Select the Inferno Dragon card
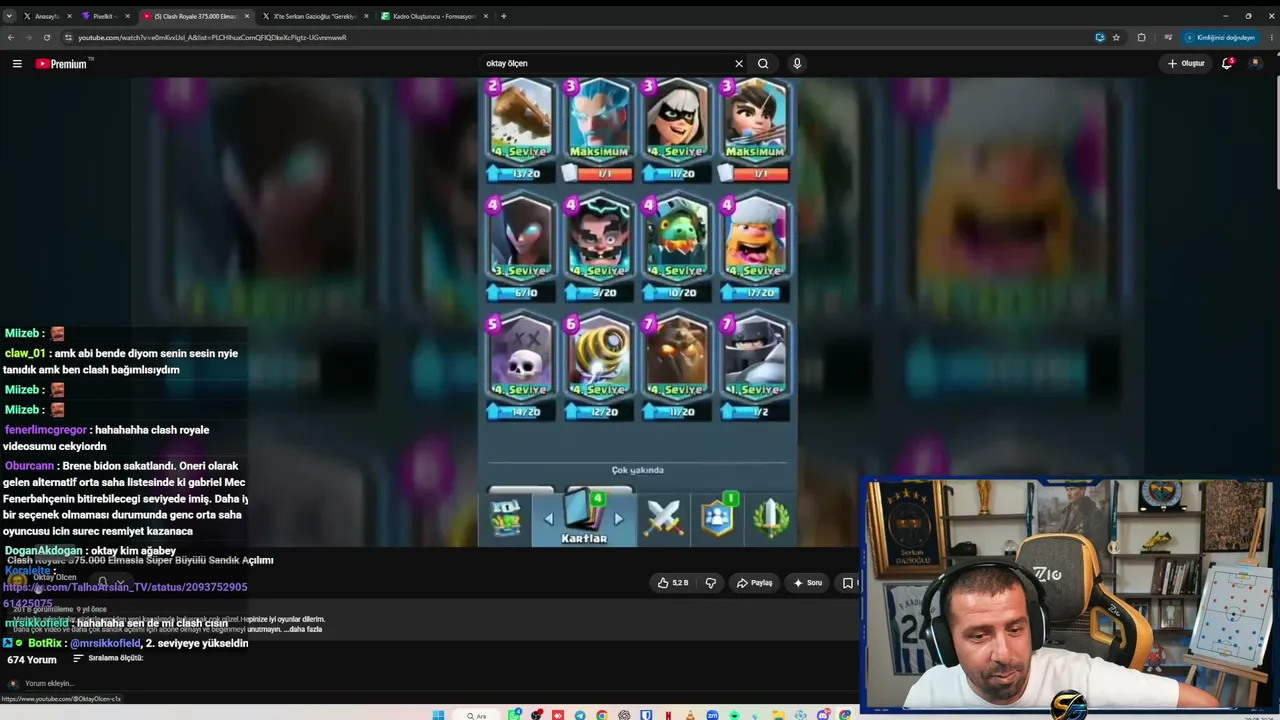Viewport: 1280px width, 720px height. pyautogui.click(x=677, y=249)
